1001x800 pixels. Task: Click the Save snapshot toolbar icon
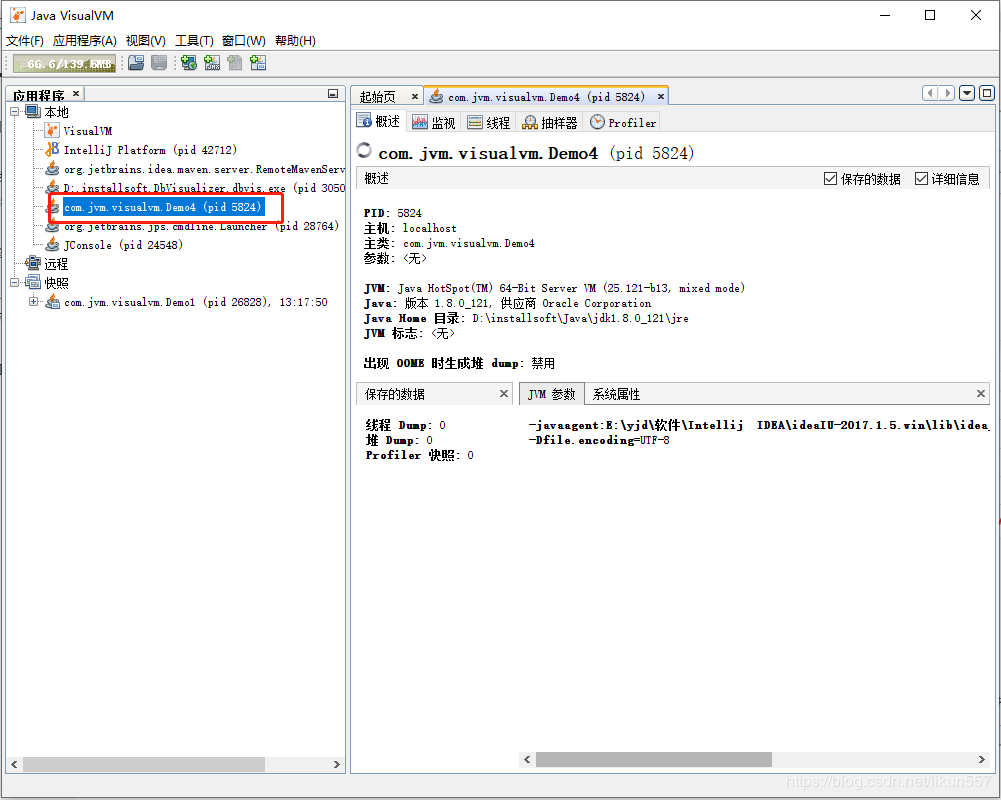[x=159, y=63]
